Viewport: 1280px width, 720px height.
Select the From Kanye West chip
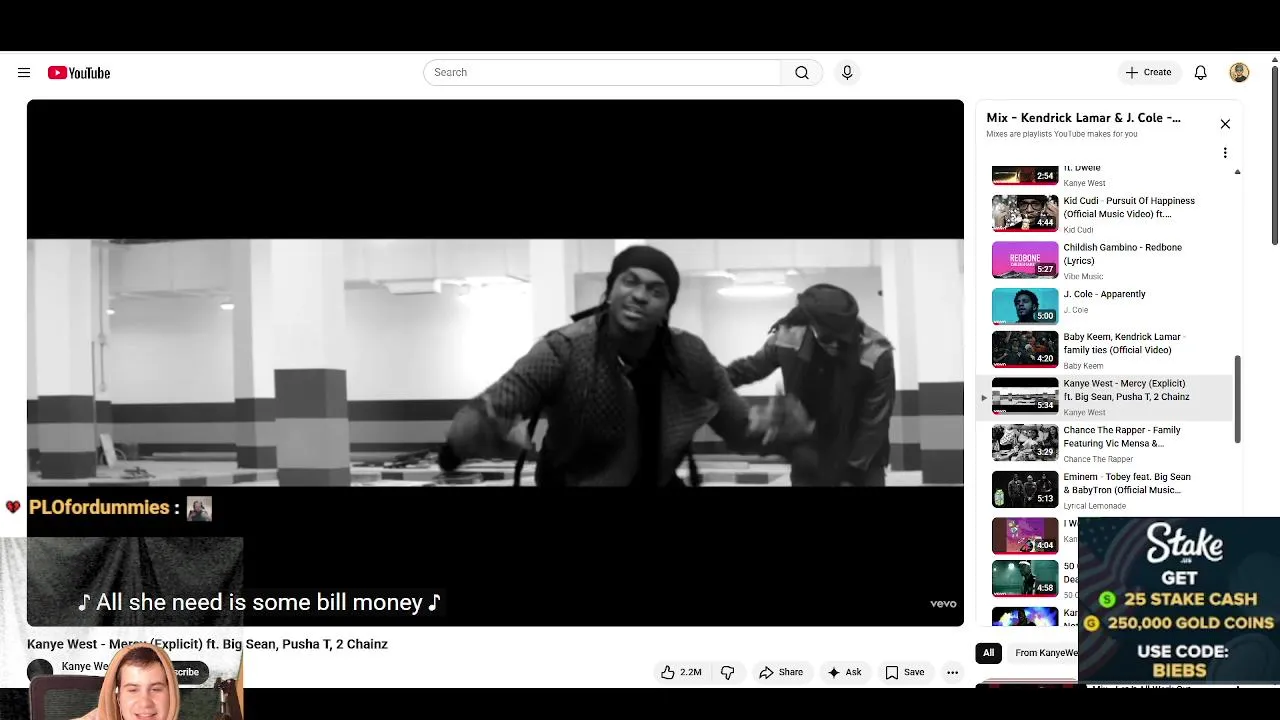pyautogui.click(x=1044, y=653)
